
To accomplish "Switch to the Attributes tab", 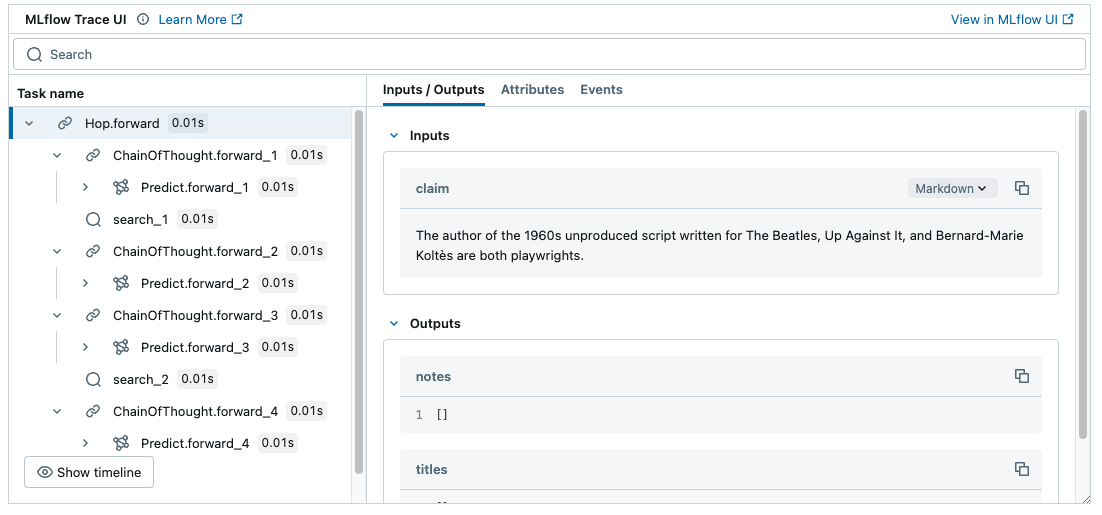I will pyautogui.click(x=532, y=90).
